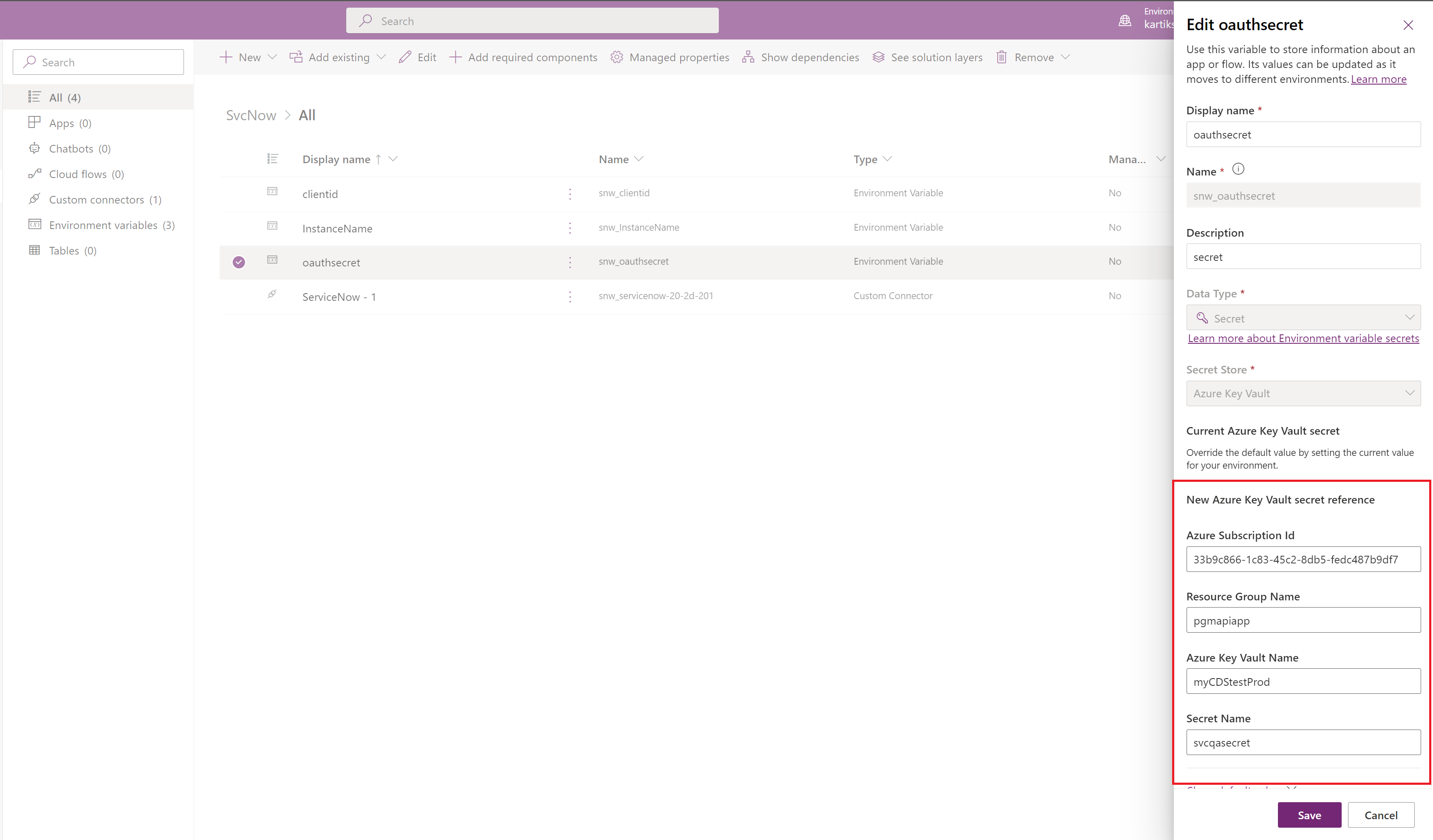Open Custom connectors in sidebar

click(x=96, y=200)
